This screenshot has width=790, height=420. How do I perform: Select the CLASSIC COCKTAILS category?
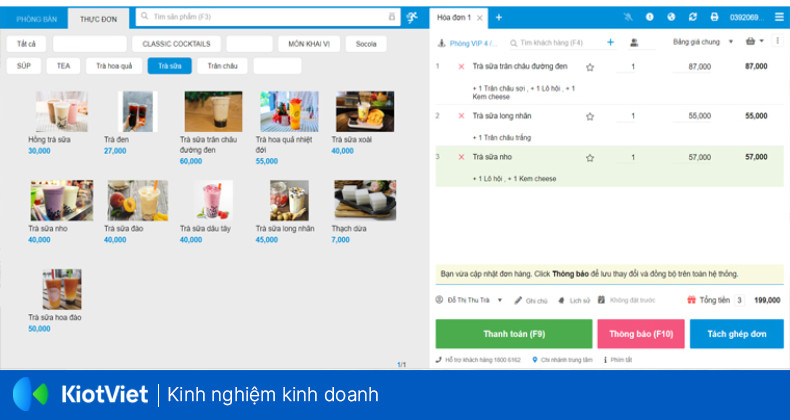[x=176, y=44]
